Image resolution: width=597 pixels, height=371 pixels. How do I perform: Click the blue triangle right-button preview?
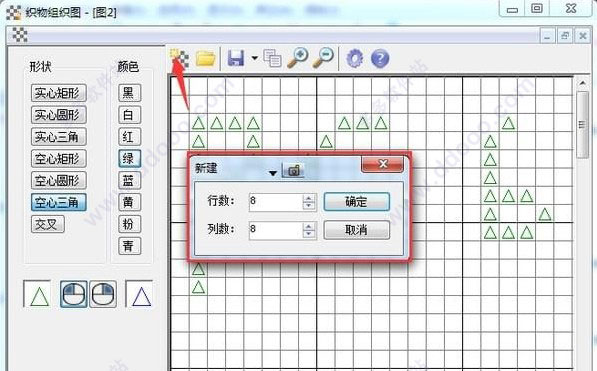pos(139,294)
